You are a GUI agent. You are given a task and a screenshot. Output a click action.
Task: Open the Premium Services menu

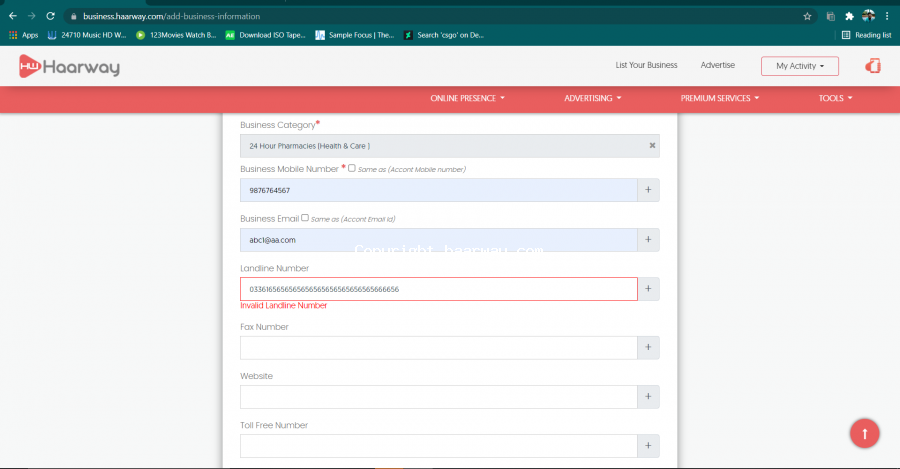point(720,98)
